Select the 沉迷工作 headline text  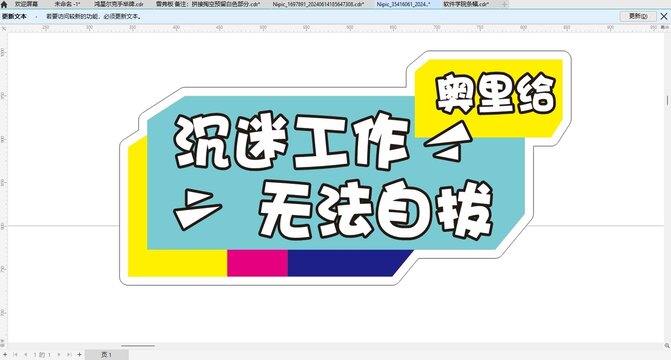292,140
